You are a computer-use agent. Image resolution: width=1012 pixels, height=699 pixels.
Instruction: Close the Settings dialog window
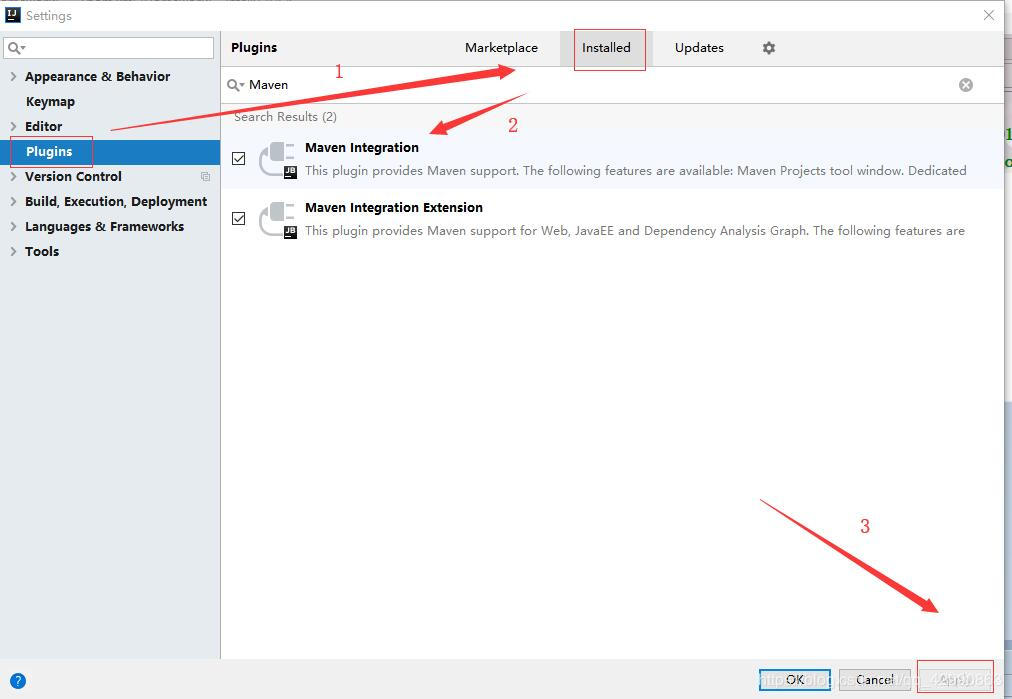tap(988, 15)
